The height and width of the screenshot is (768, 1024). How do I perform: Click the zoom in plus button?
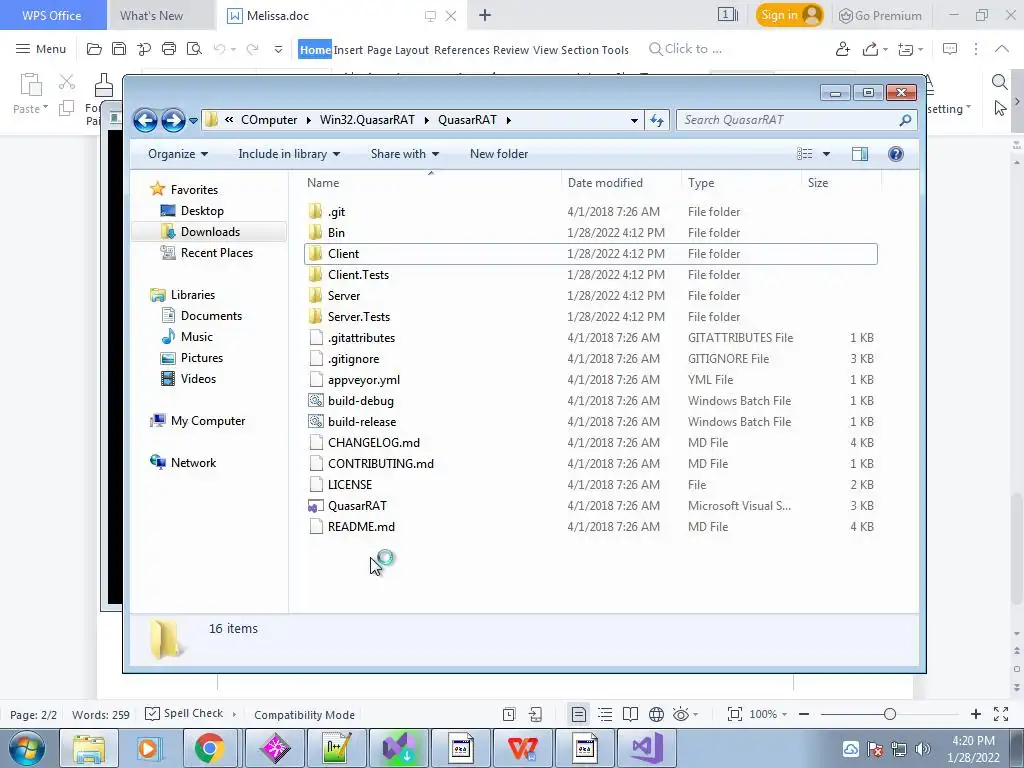pyautogui.click(x=976, y=714)
